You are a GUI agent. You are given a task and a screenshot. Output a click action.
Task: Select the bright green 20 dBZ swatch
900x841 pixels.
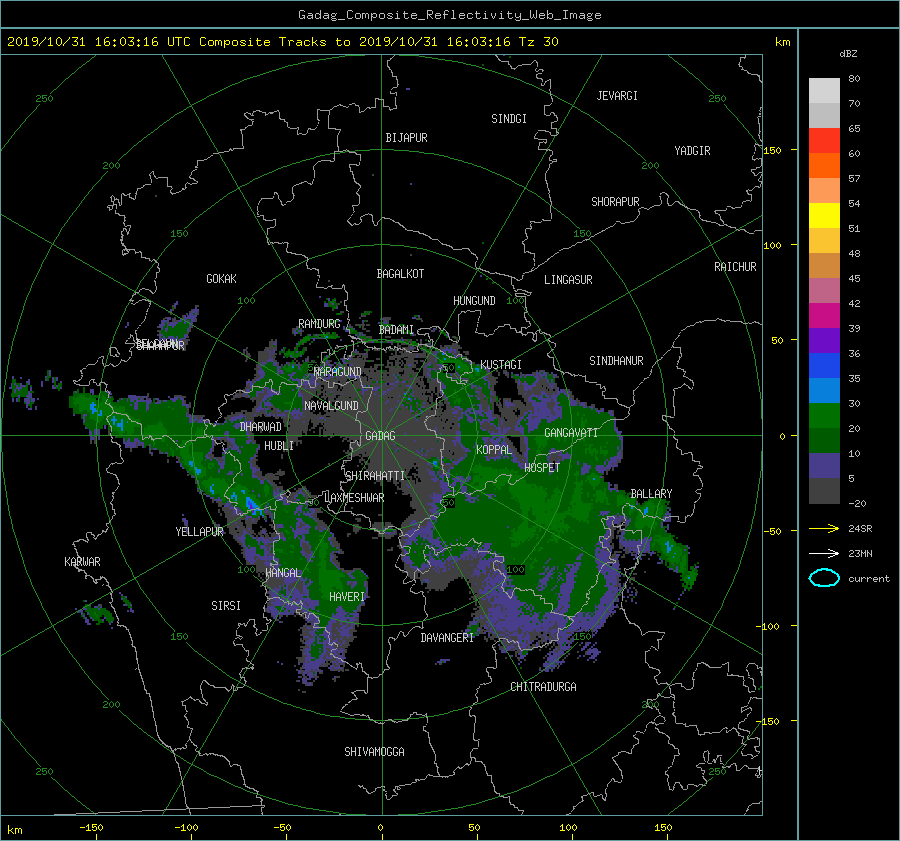[824, 416]
